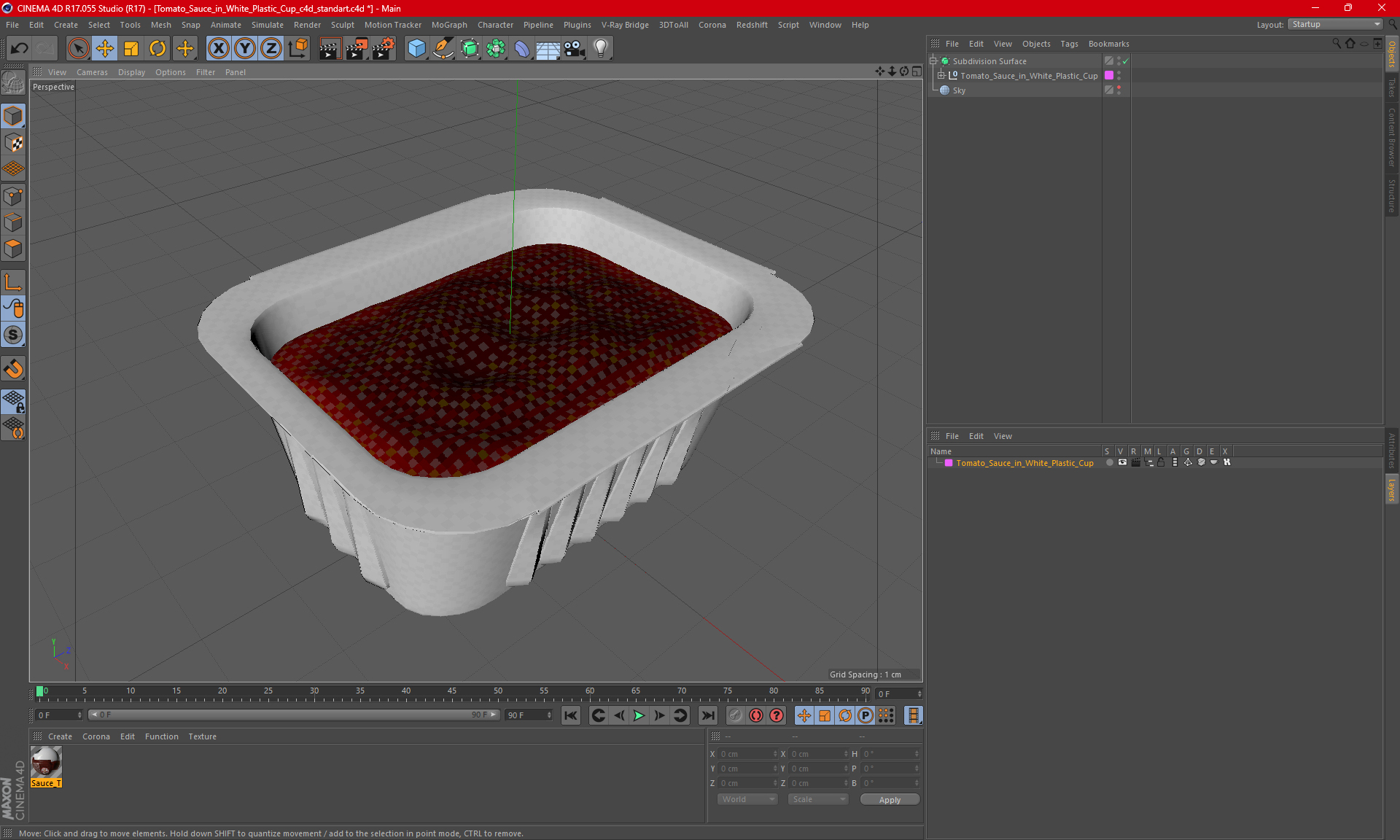Viewport: 1400px width, 840px height.
Task: Open the MoGraph menu
Action: pyautogui.click(x=449, y=25)
